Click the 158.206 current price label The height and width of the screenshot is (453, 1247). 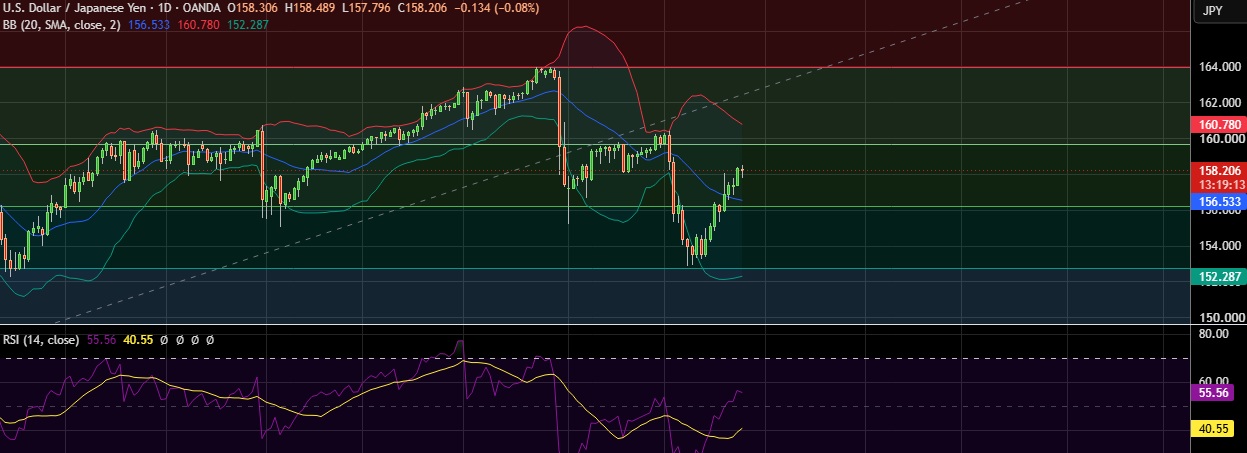pos(1220,171)
